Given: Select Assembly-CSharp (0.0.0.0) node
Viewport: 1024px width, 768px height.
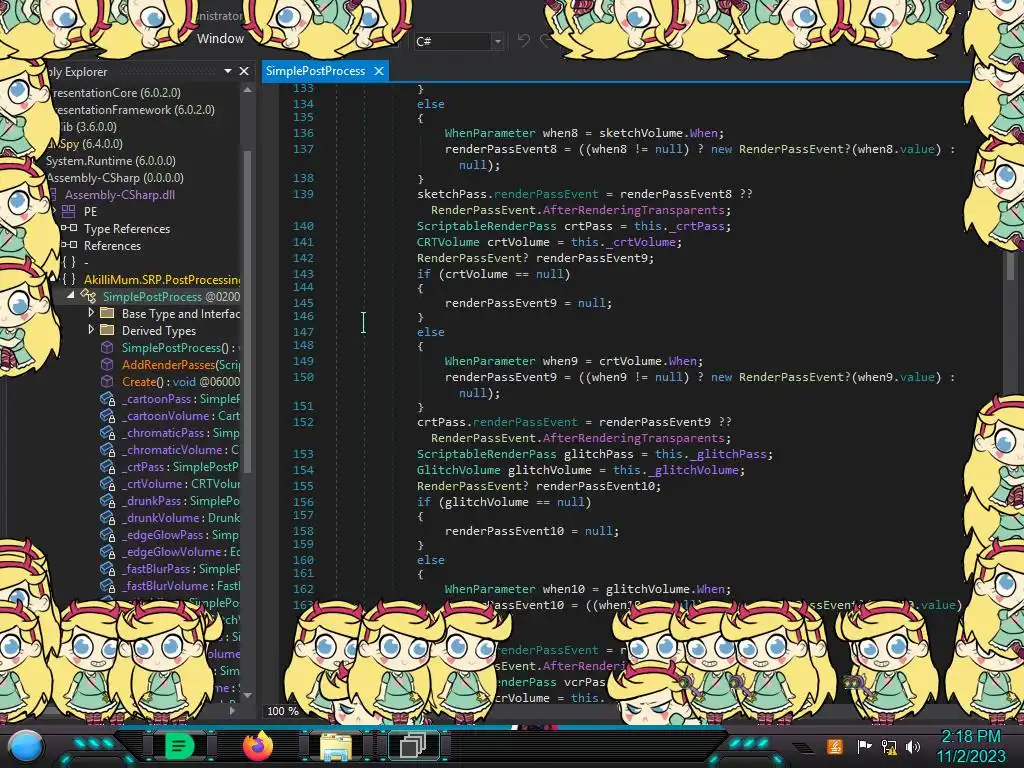Looking at the screenshot, I should (x=114, y=178).
